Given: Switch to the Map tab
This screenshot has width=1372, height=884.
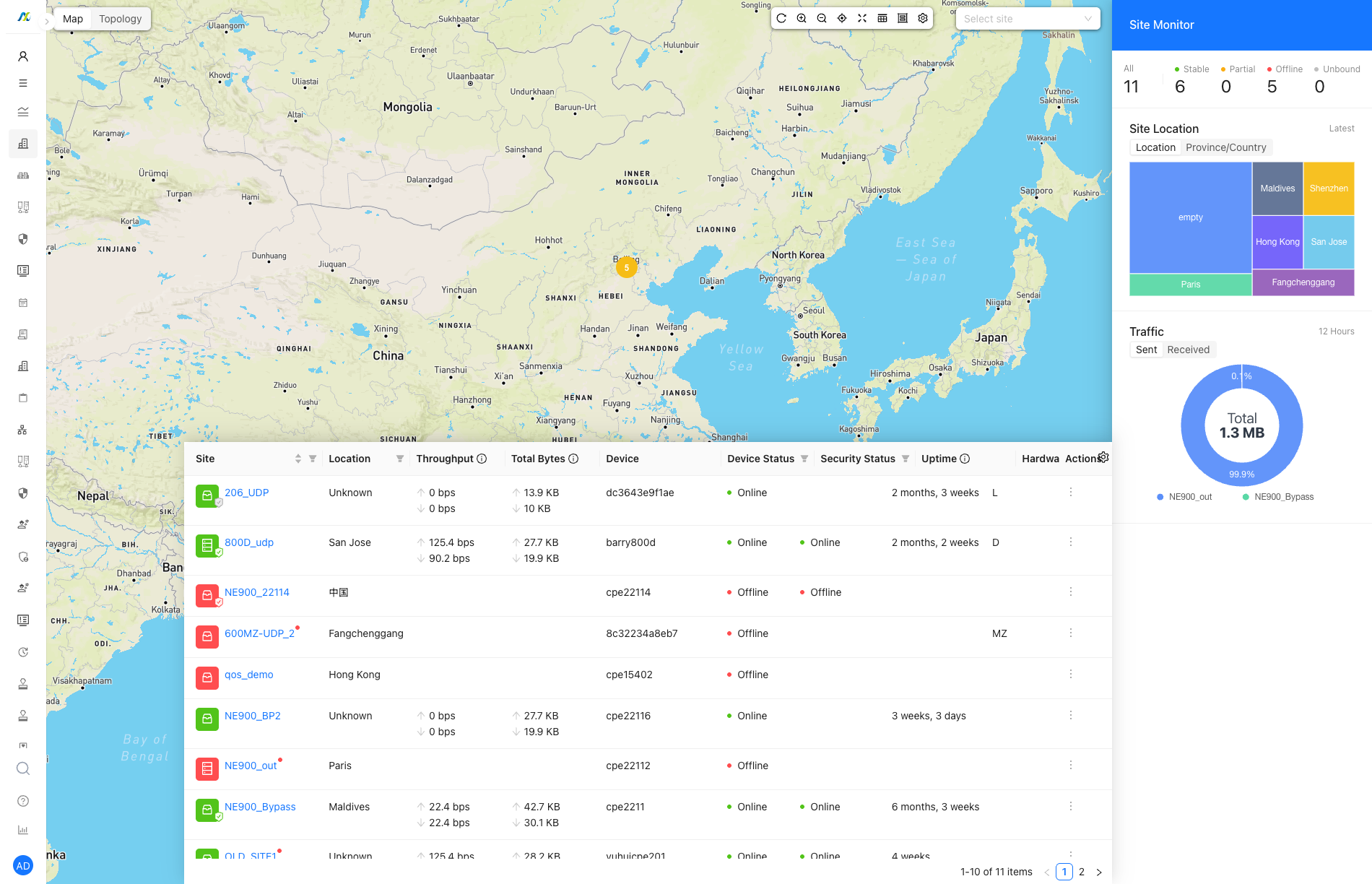Looking at the screenshot, I should coord(73,19).
